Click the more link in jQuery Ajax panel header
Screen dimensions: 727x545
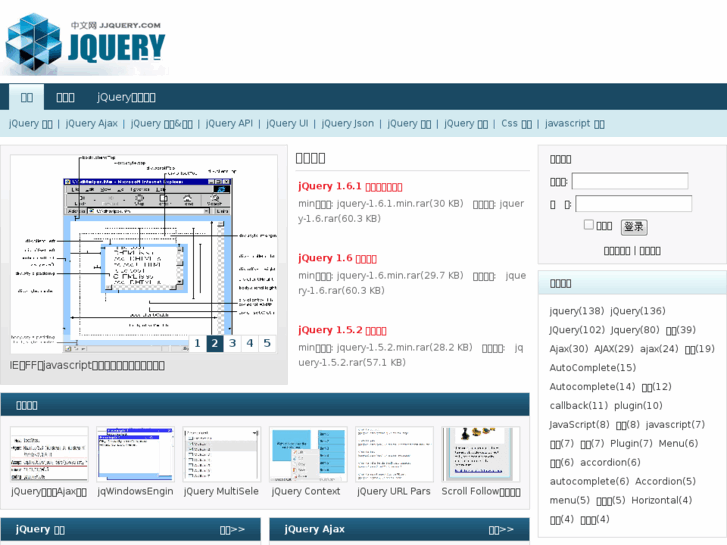[501, 529]
